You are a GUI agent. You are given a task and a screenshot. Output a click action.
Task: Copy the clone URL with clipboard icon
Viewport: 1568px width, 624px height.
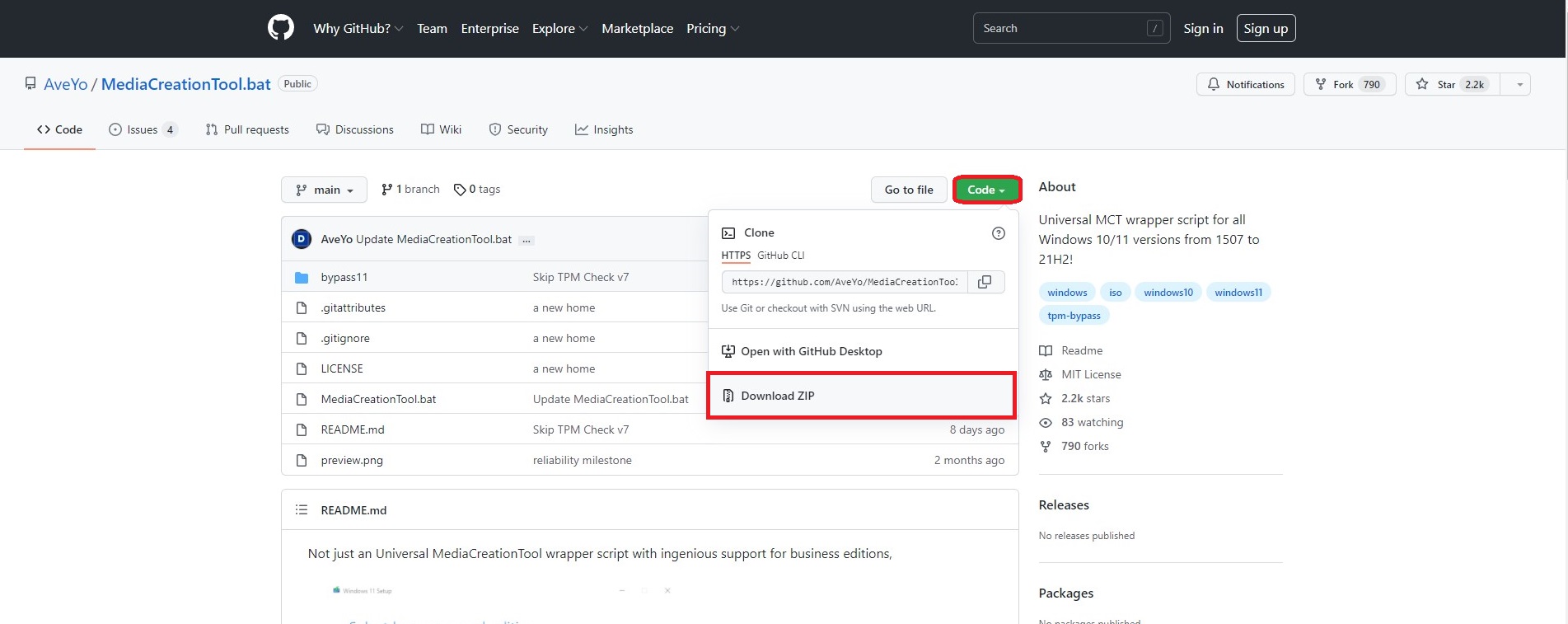pos(985,282)
